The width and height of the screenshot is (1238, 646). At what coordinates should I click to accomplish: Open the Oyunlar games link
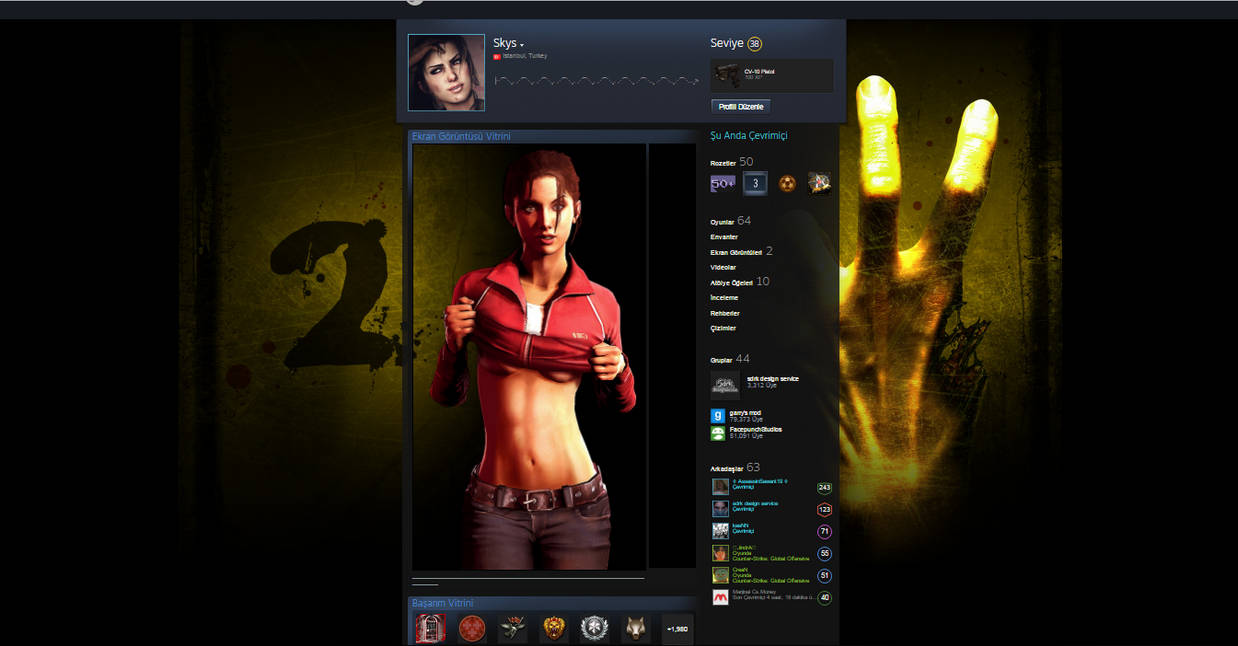tap(722, 222)
